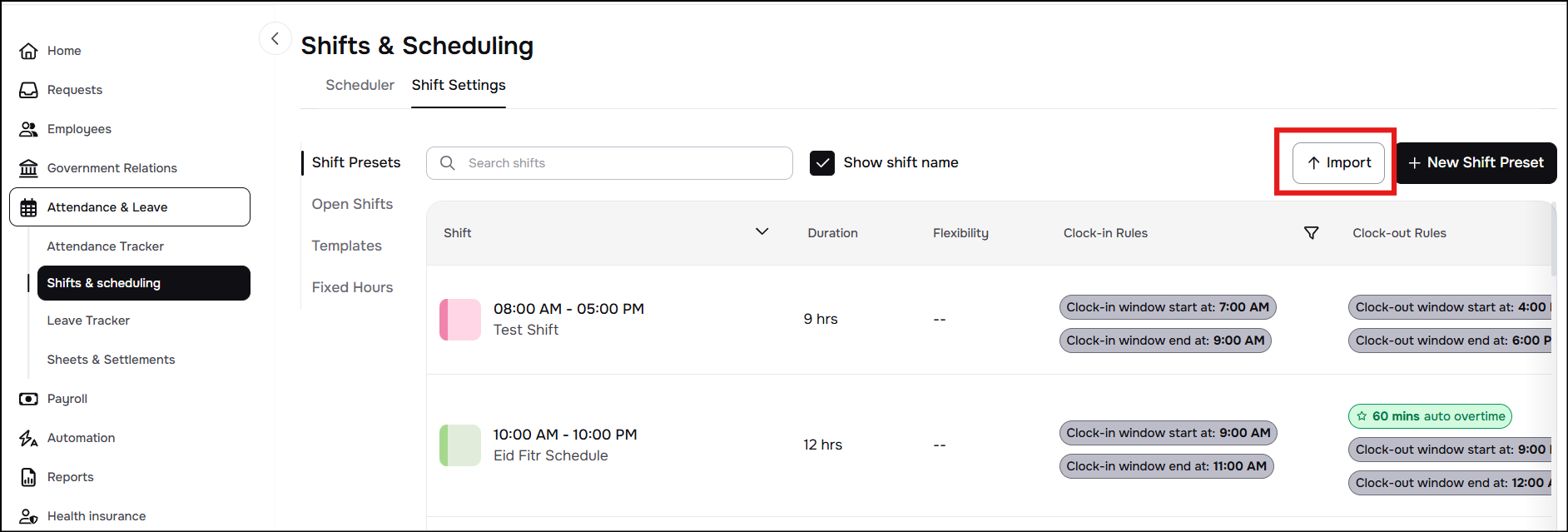Uncheck the Show shift name checkbox

tap(822, 163)
